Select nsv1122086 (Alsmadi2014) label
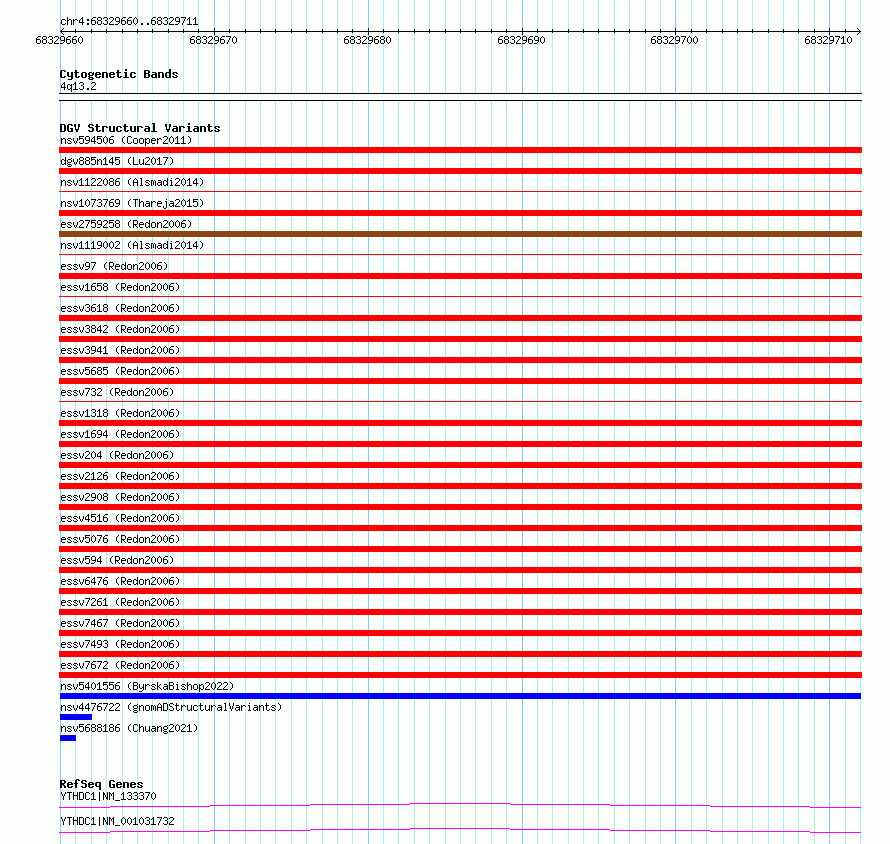Image resolution: width=890 pixels, height=844 pixels. [x=132, y=182]
